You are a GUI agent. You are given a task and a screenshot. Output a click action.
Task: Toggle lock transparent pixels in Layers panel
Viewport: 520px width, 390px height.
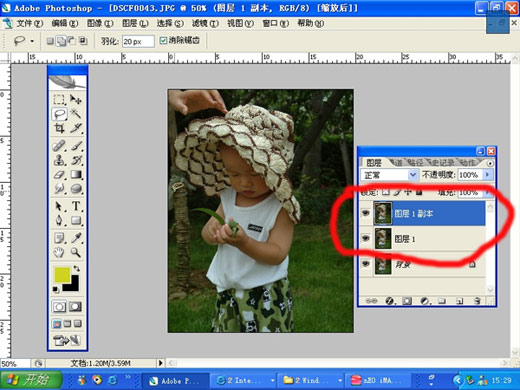click(x=385, y=192)
